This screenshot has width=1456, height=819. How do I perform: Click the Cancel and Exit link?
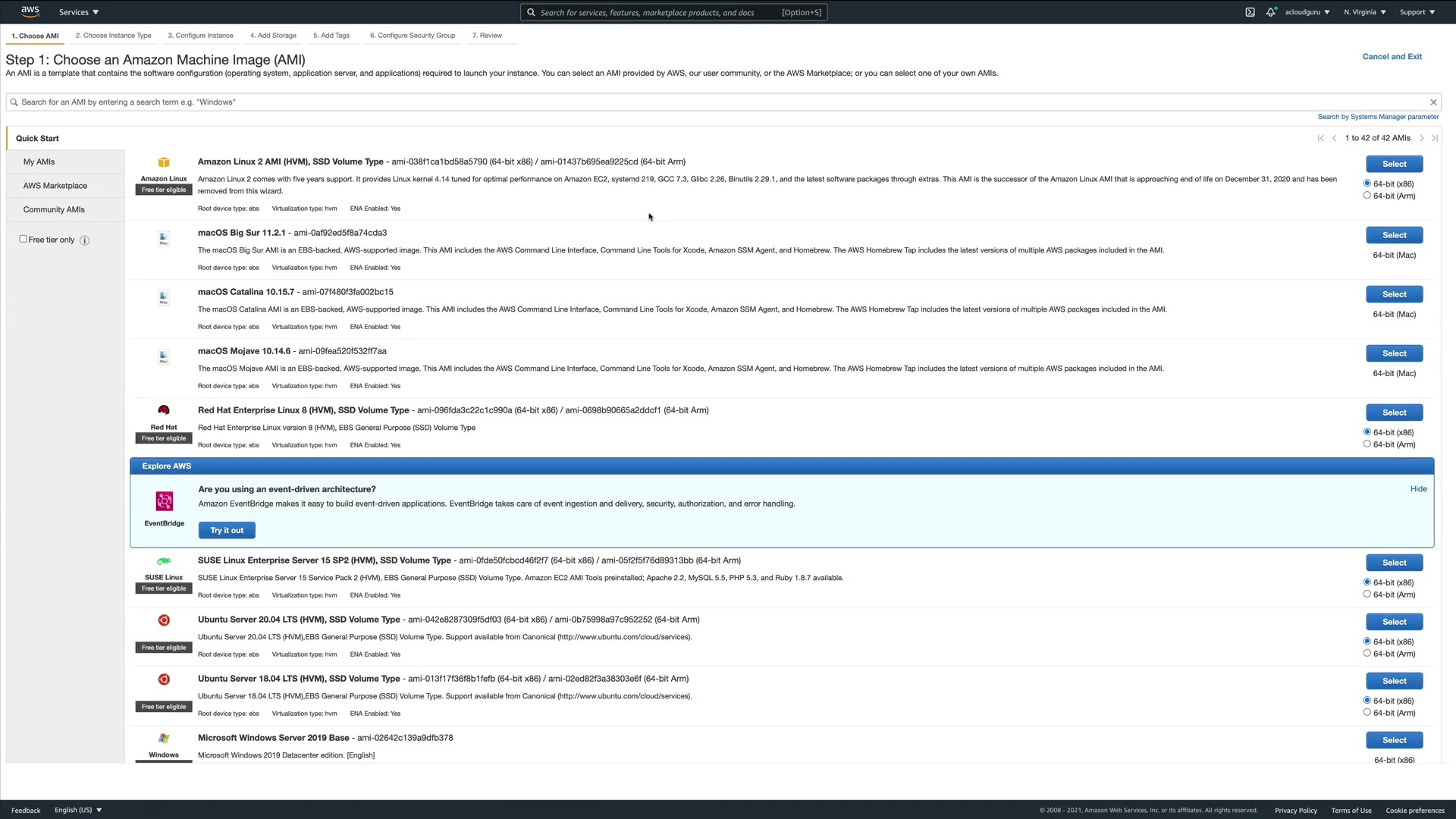coord(1392,57)
